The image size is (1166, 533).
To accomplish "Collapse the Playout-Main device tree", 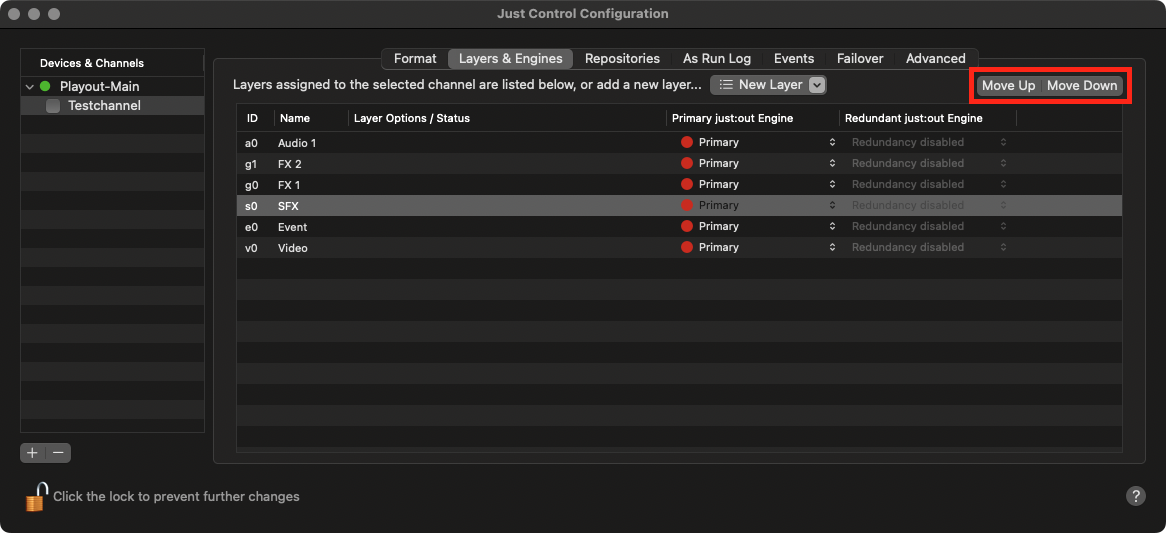I will pos(30,87).
